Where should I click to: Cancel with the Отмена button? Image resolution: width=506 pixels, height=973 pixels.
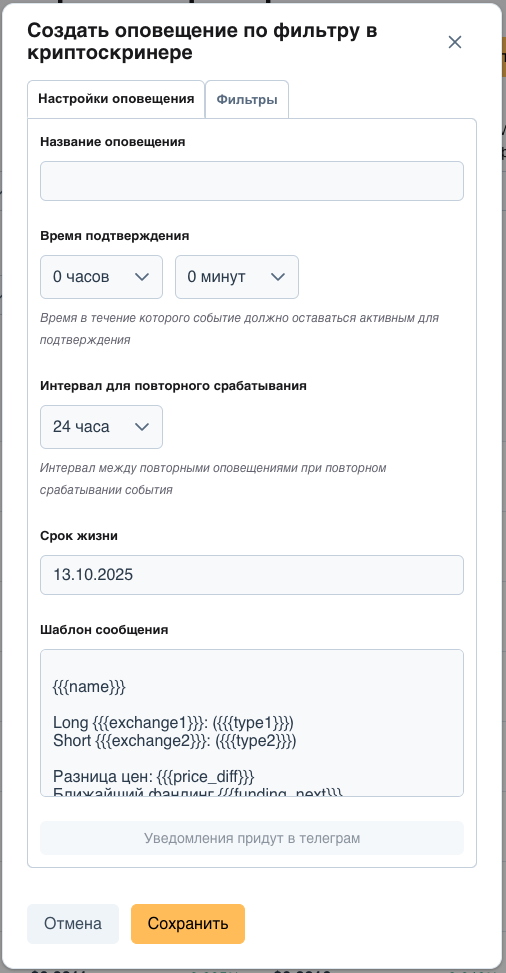73,923
